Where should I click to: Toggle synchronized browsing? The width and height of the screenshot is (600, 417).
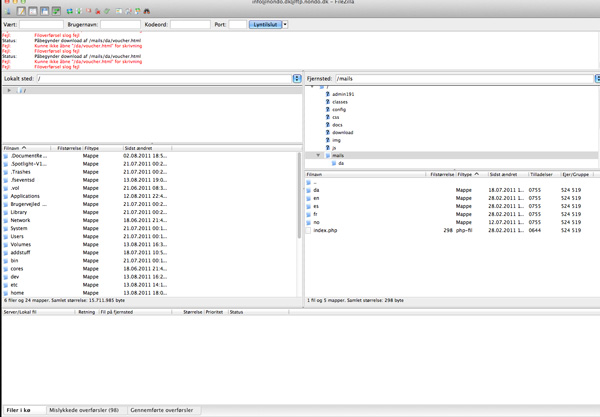tap(137, 11)
